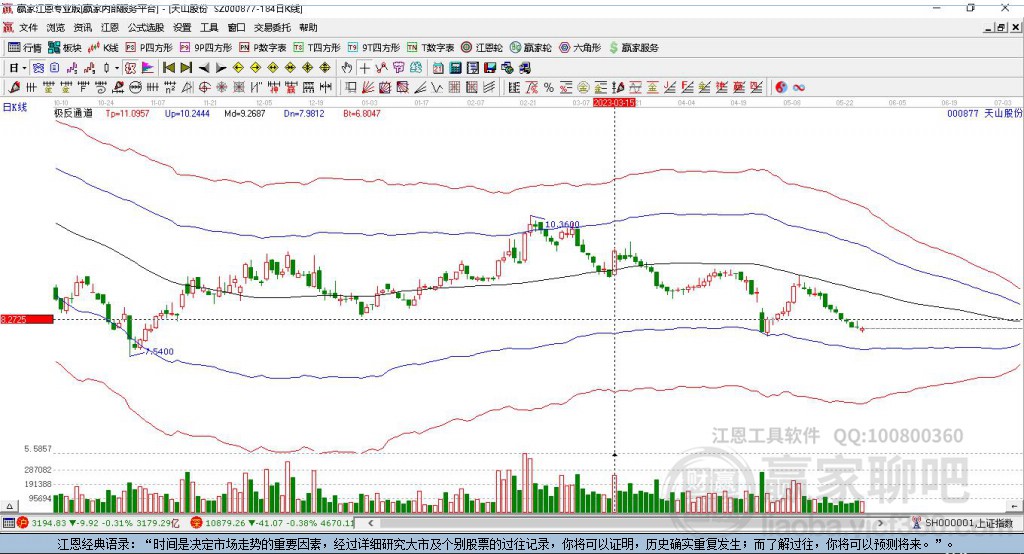Click the status bar grid icon
Image resolution: width=1024 pixels, height=554 pixels.
[x=8, y=523]
